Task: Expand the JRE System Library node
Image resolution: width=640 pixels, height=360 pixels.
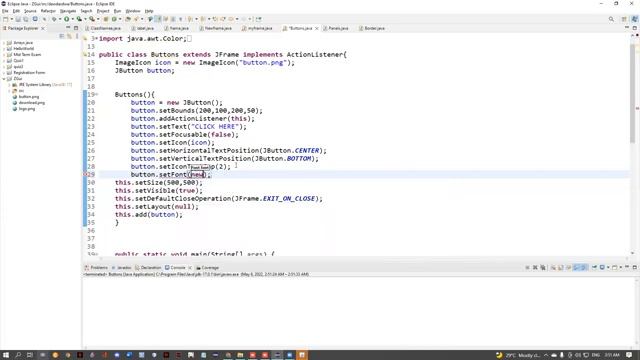Action: 9,85
